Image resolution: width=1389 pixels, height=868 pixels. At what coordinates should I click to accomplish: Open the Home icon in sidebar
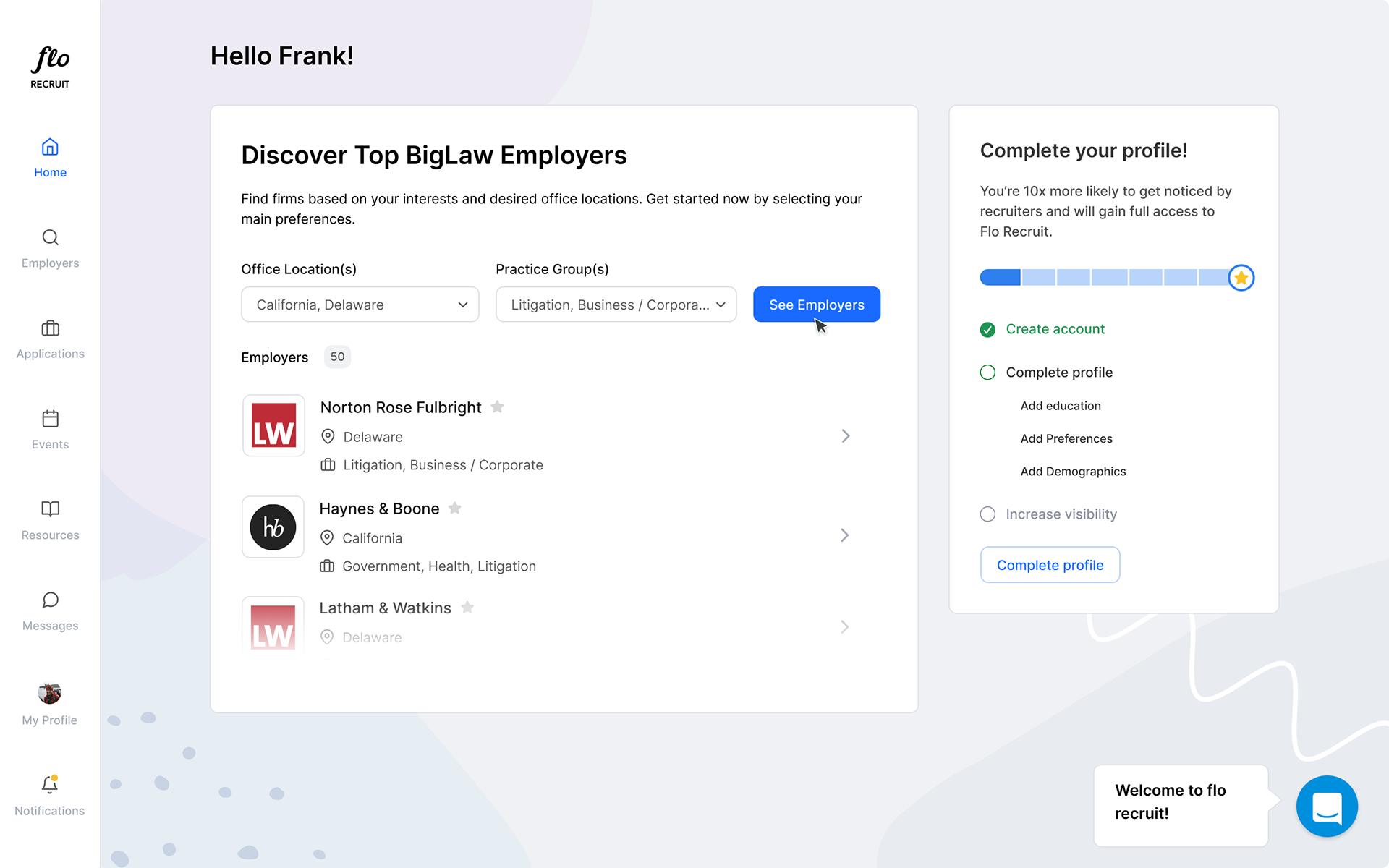(x=50, y=147)
